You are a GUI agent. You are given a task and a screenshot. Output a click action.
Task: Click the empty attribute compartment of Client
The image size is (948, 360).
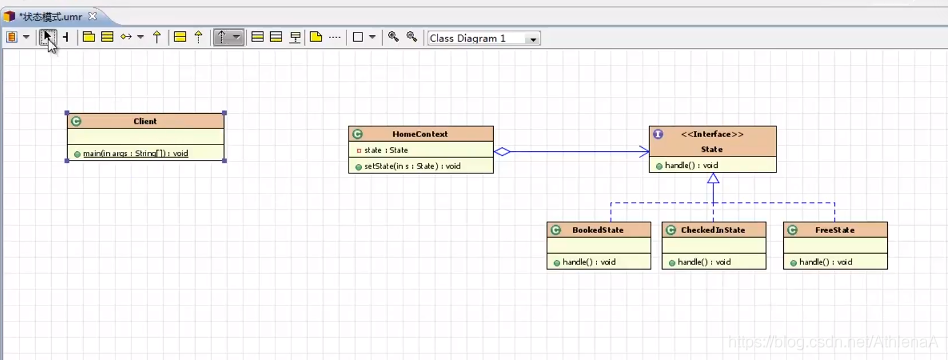(x=145, y=137)
